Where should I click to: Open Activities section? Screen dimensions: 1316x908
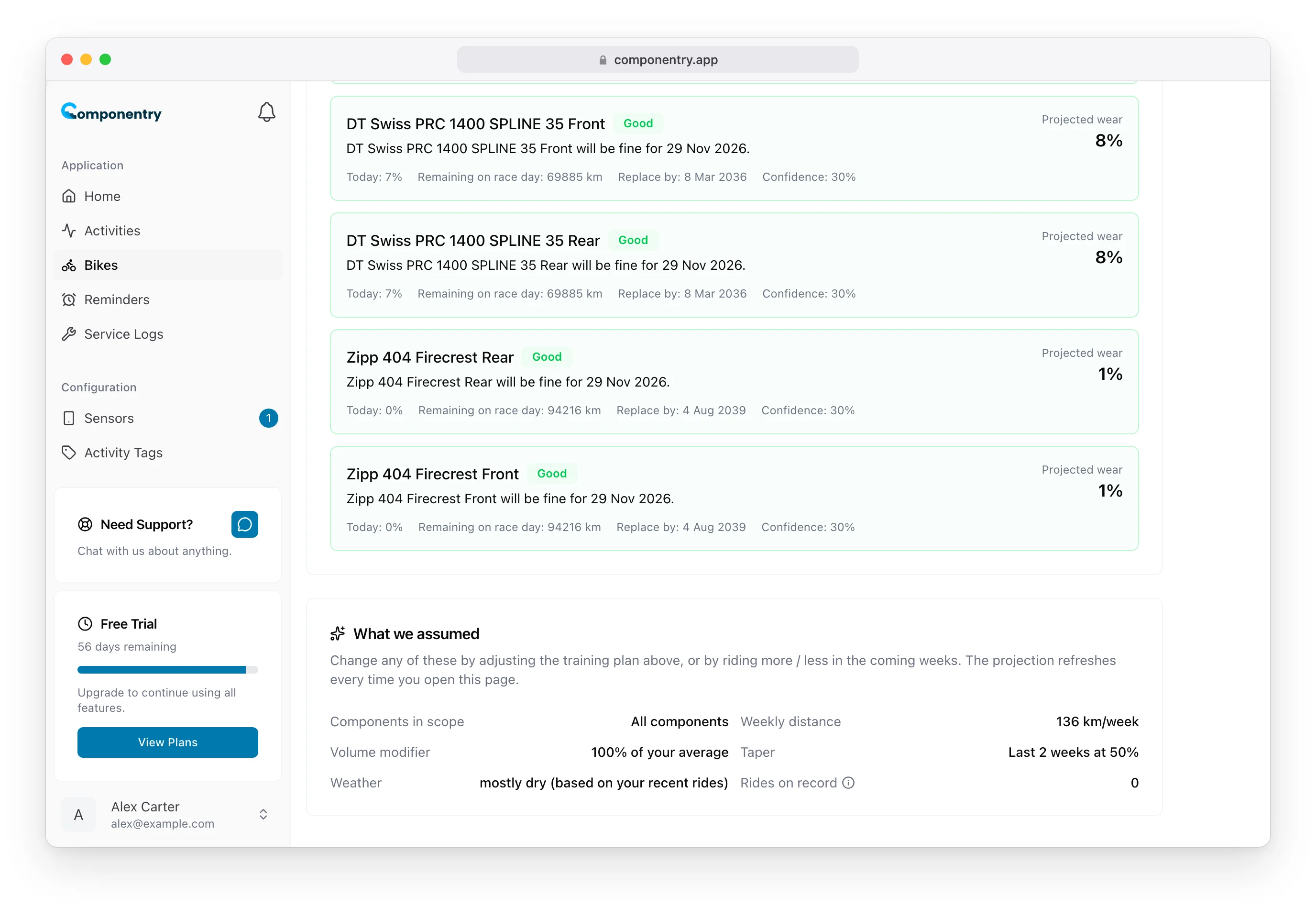coord(168,231)
